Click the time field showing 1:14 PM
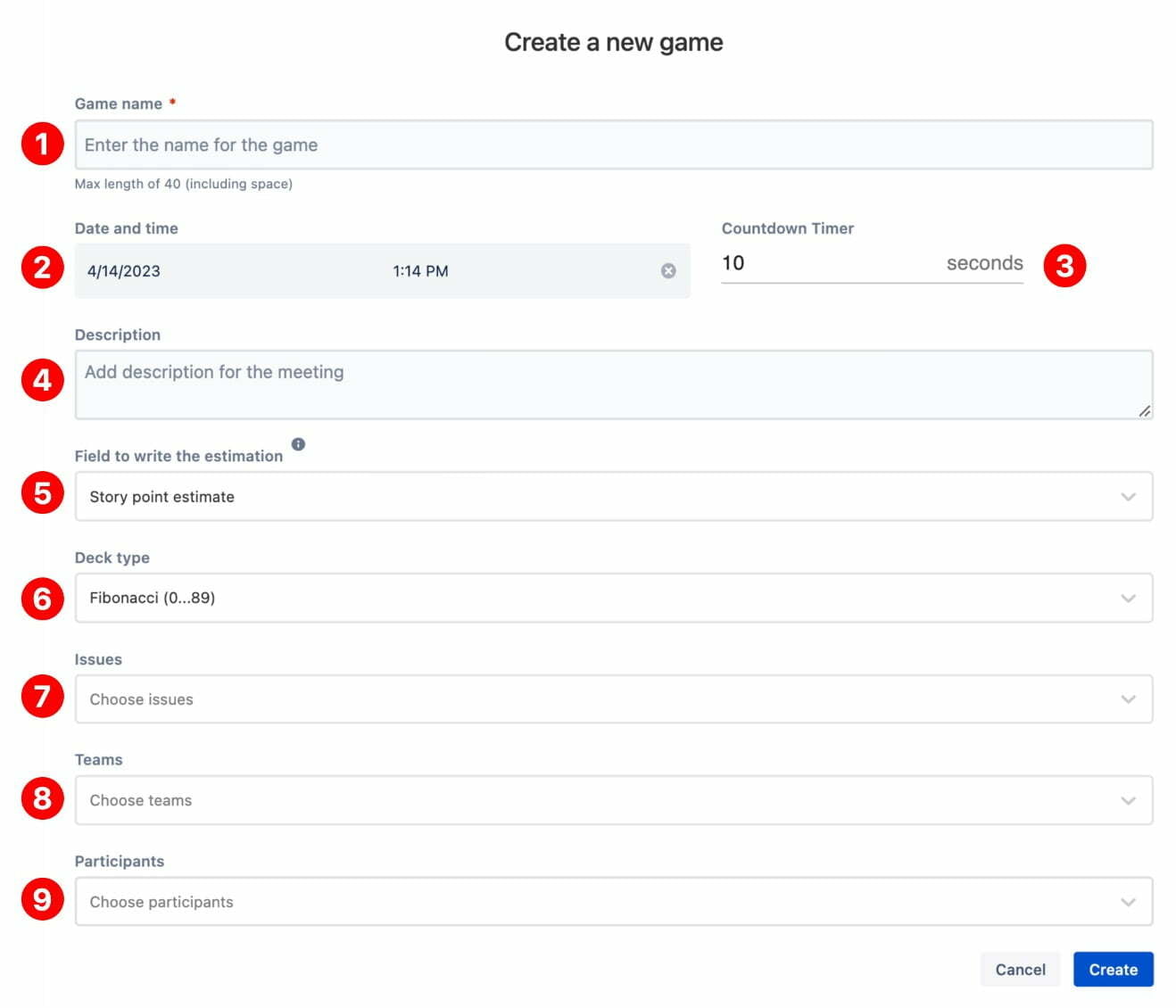This screenshot has height=1008, width=1176. point(421,270)
